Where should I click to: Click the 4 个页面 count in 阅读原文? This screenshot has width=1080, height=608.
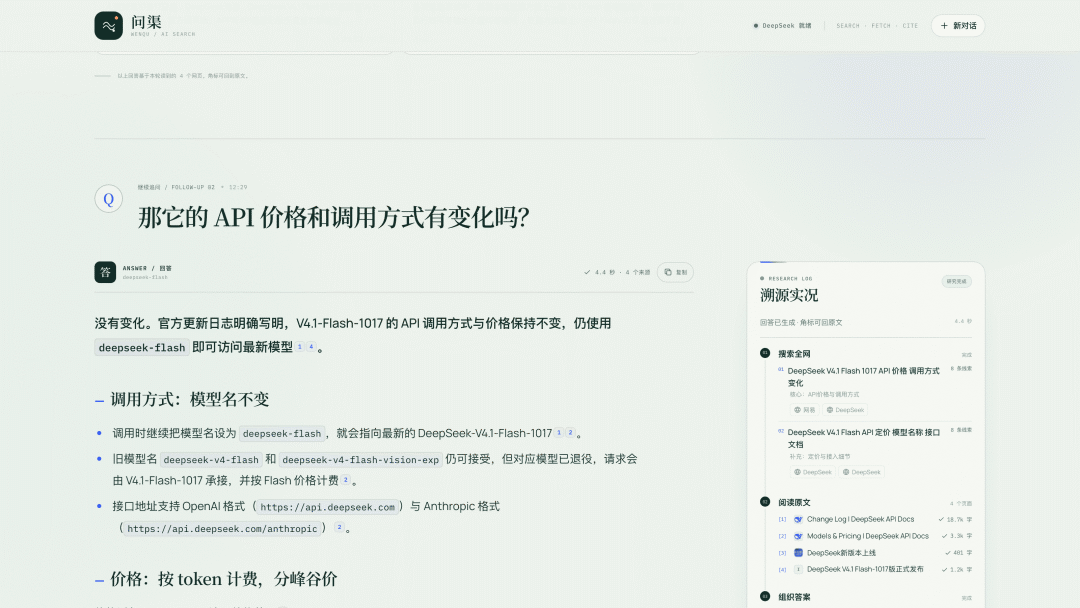[961, 503]
